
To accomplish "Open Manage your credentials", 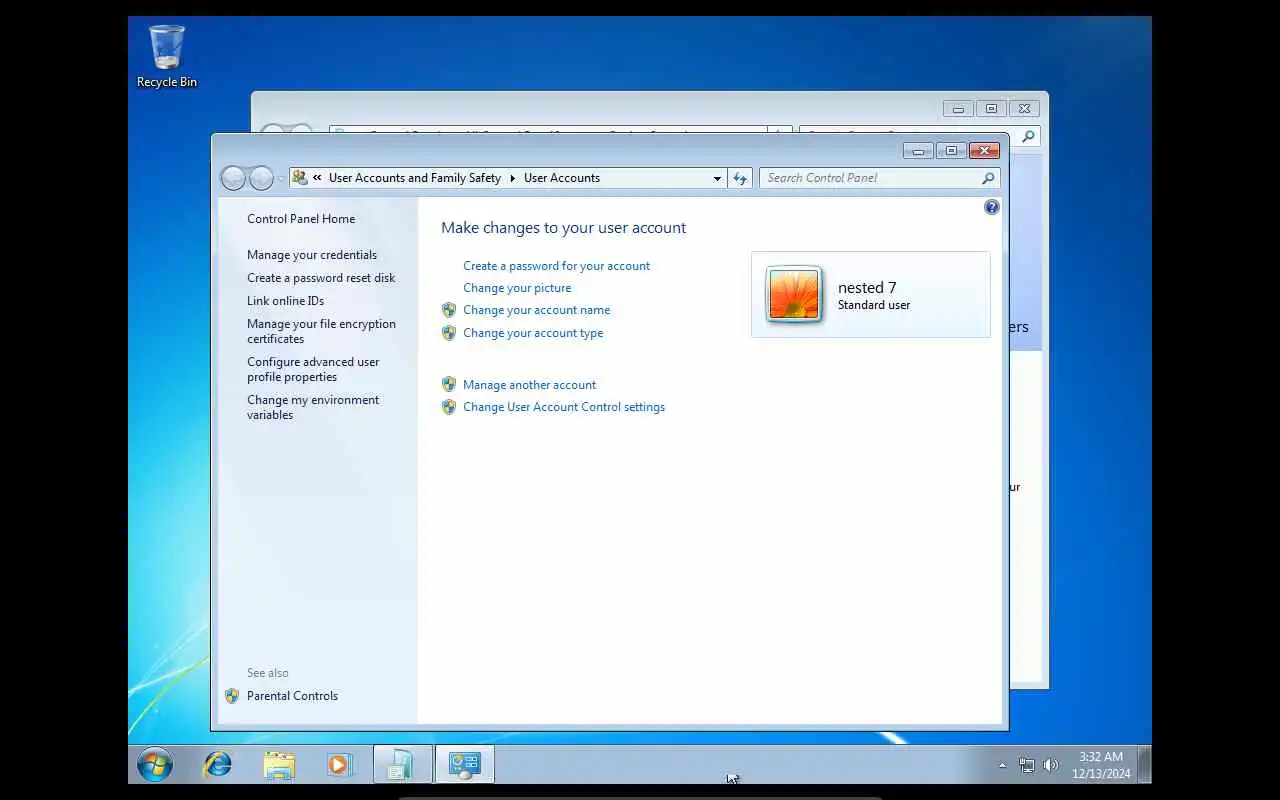I will (x=312, y=255).
